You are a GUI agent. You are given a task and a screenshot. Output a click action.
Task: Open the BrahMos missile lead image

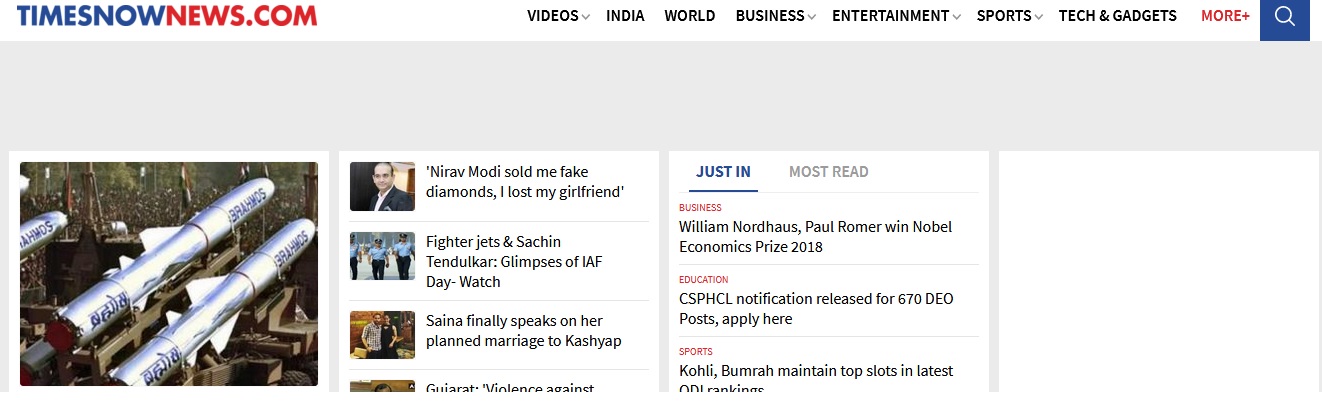tap(169, 273)
